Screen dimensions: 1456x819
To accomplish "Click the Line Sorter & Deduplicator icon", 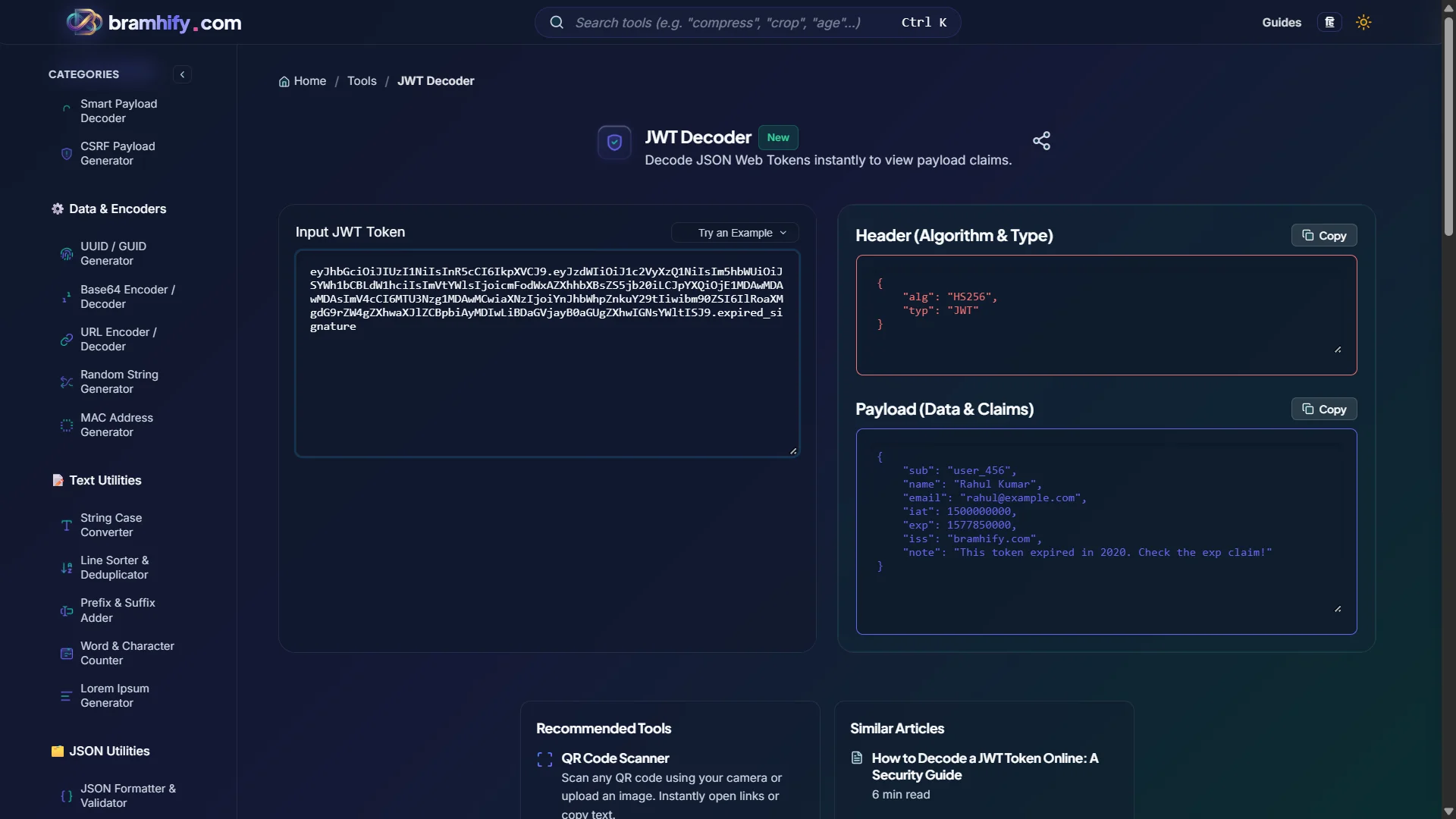I will click(x=67, y=568).
